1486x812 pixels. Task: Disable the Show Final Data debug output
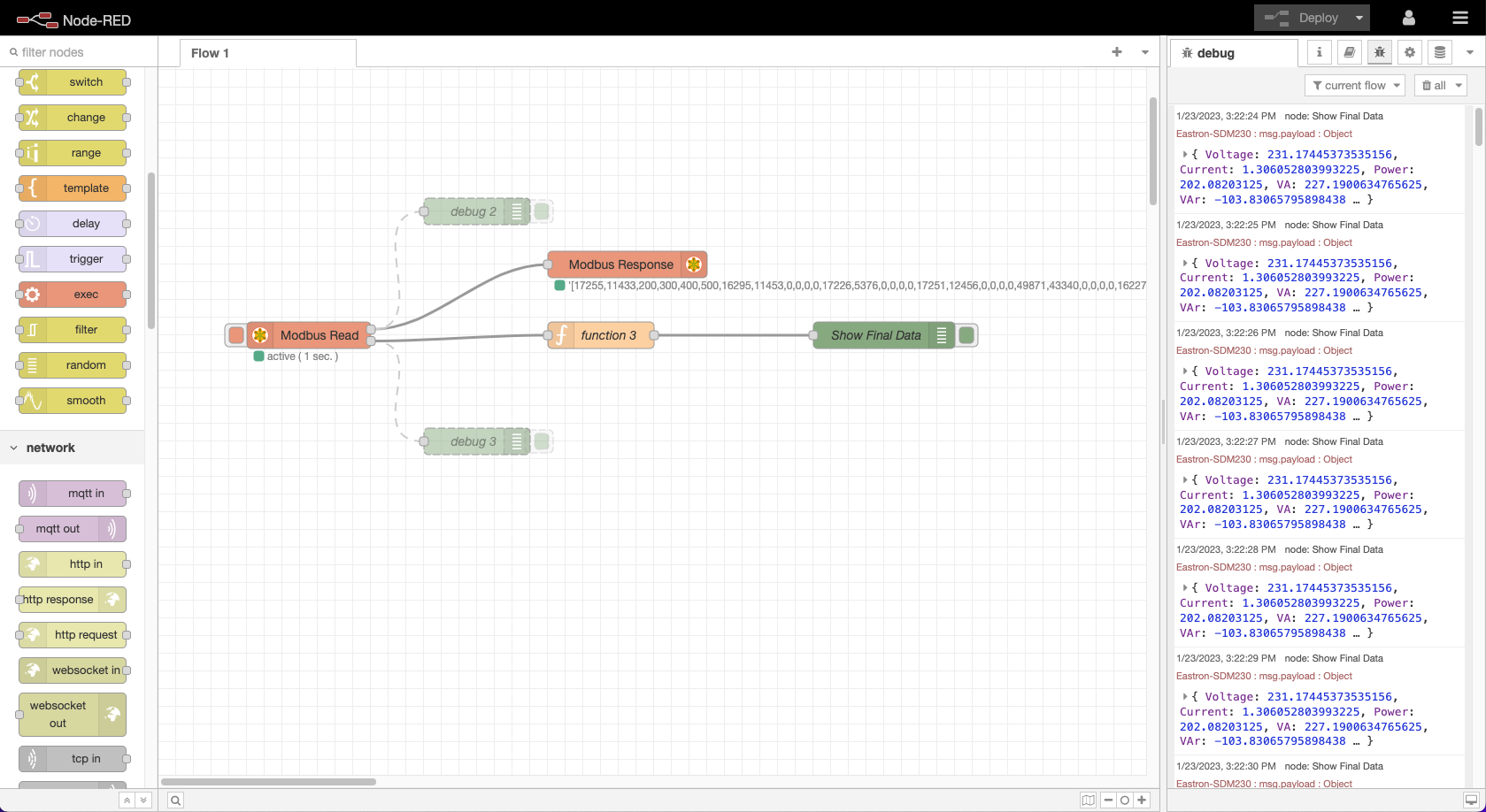[966, 335]
